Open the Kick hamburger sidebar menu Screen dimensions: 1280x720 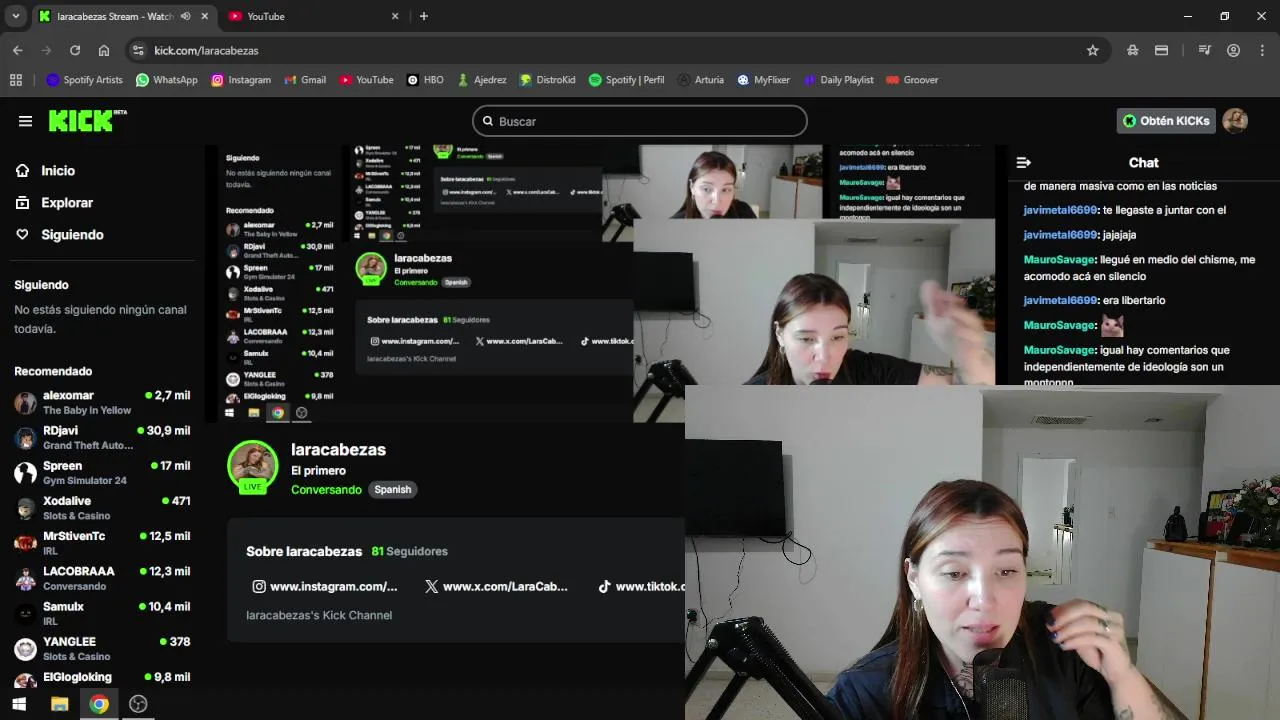[25, 121]
